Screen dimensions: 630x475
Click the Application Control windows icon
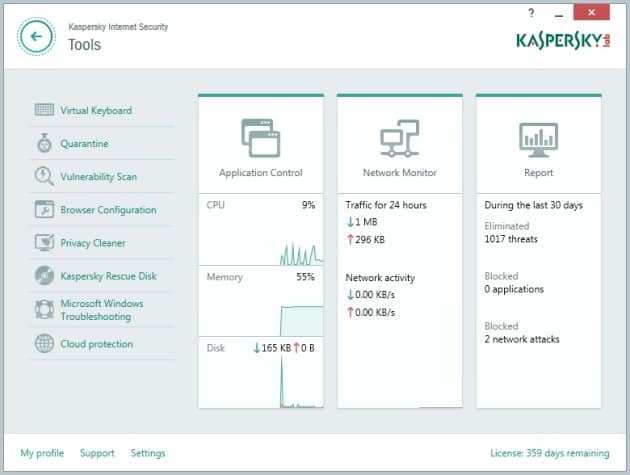point(261,138)
